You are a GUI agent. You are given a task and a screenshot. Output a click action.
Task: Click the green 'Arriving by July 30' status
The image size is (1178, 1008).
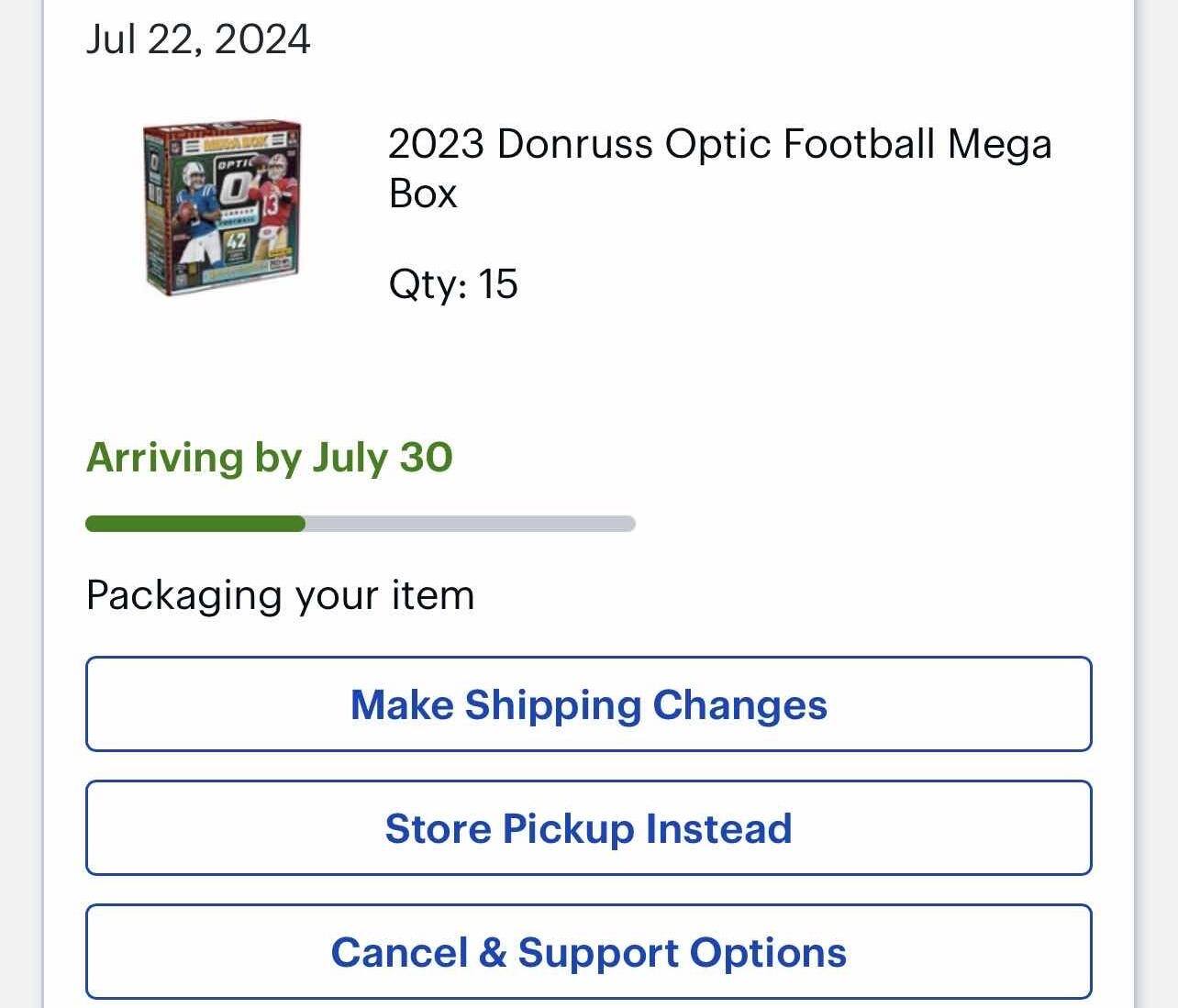tap(269, 457)
